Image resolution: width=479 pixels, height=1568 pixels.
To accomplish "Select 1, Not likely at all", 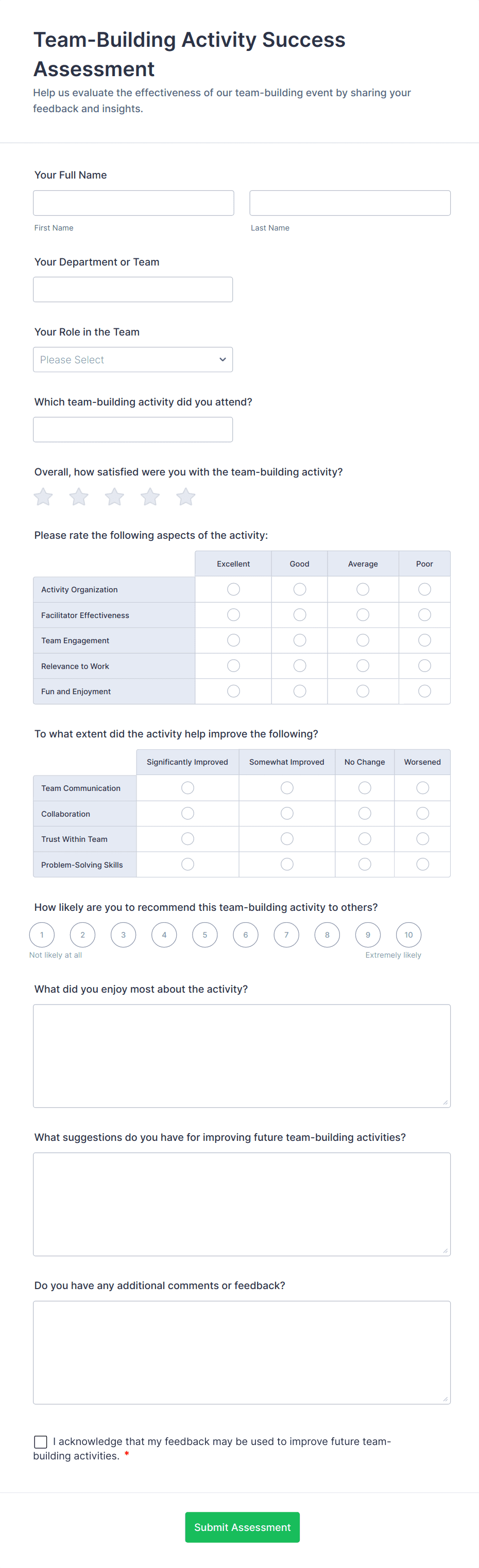I will (41, 935).
